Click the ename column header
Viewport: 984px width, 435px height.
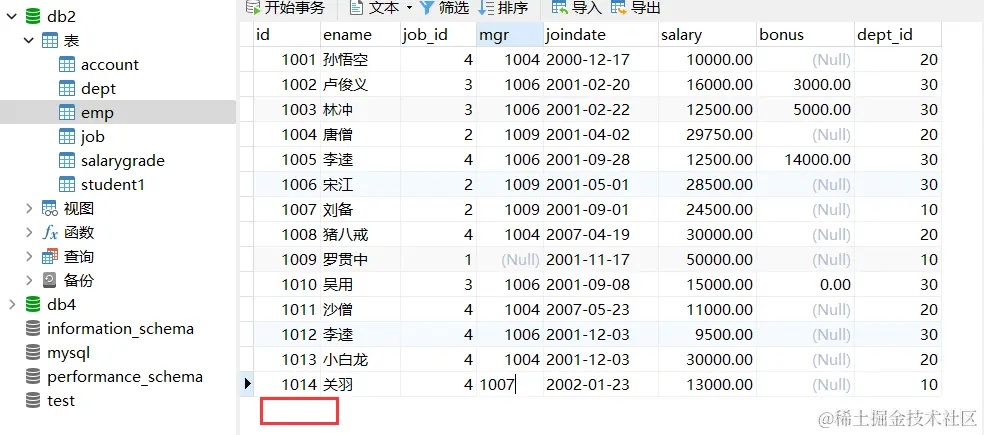tap(360, 35)
